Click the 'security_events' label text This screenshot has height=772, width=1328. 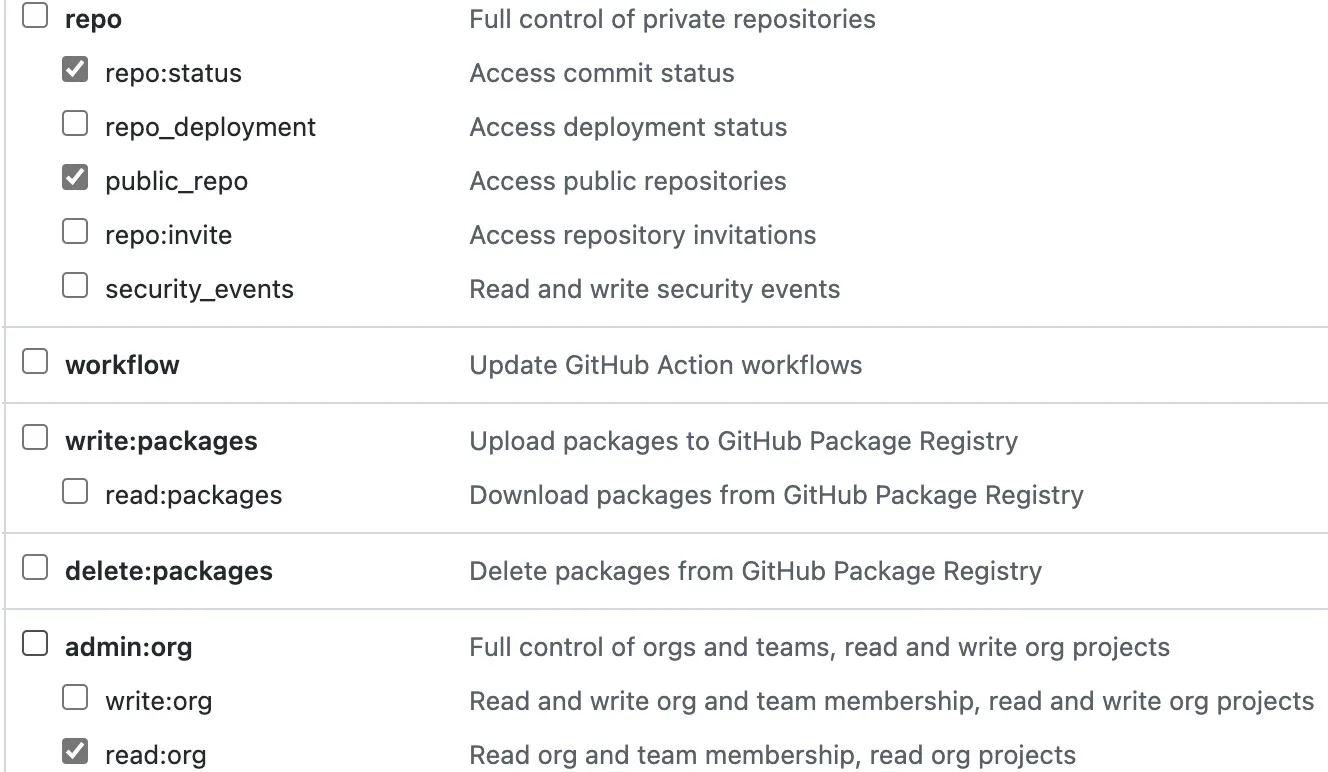[x=199, y=289]
